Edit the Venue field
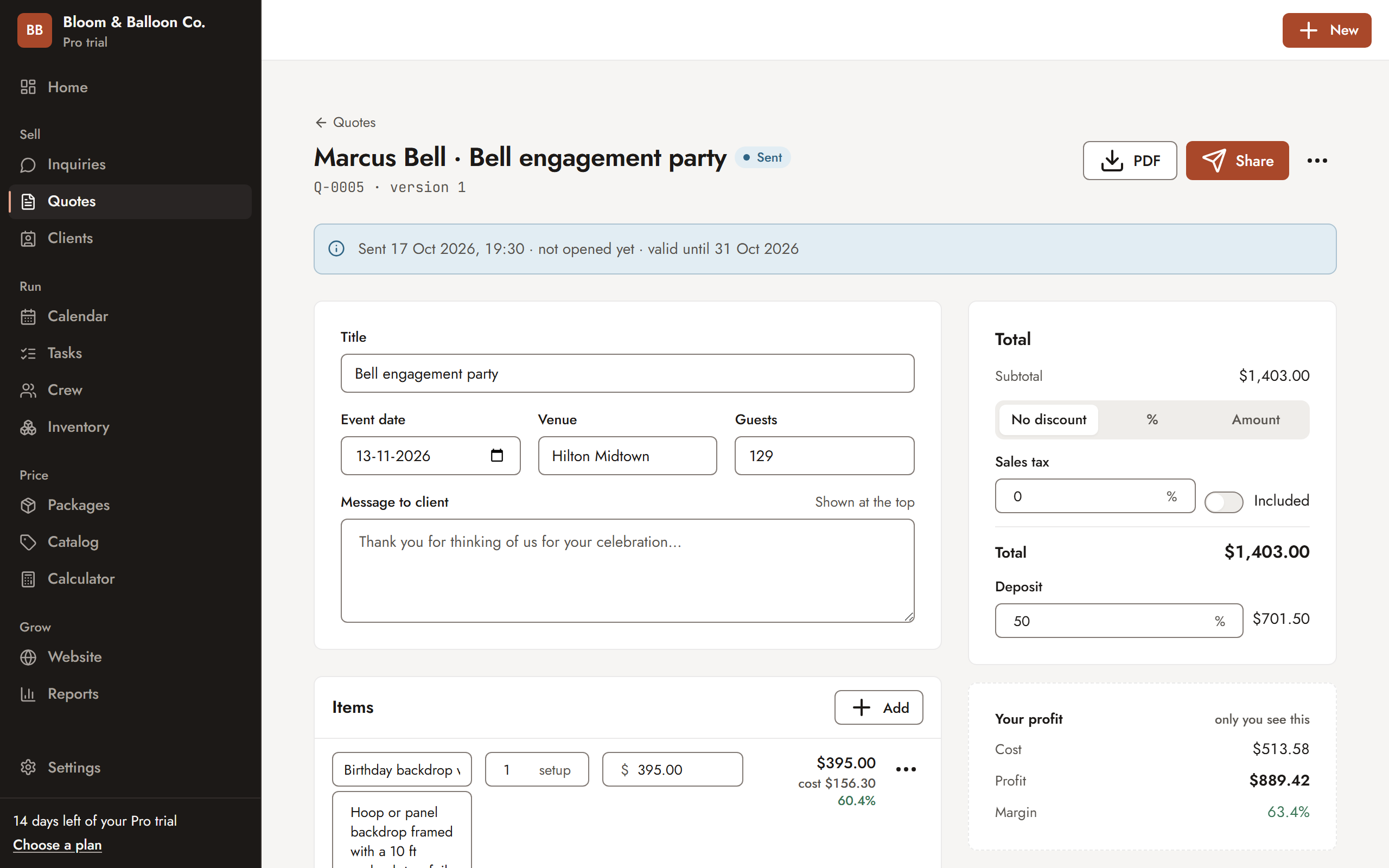The image size is (1389, 868). tap(627, 456)
